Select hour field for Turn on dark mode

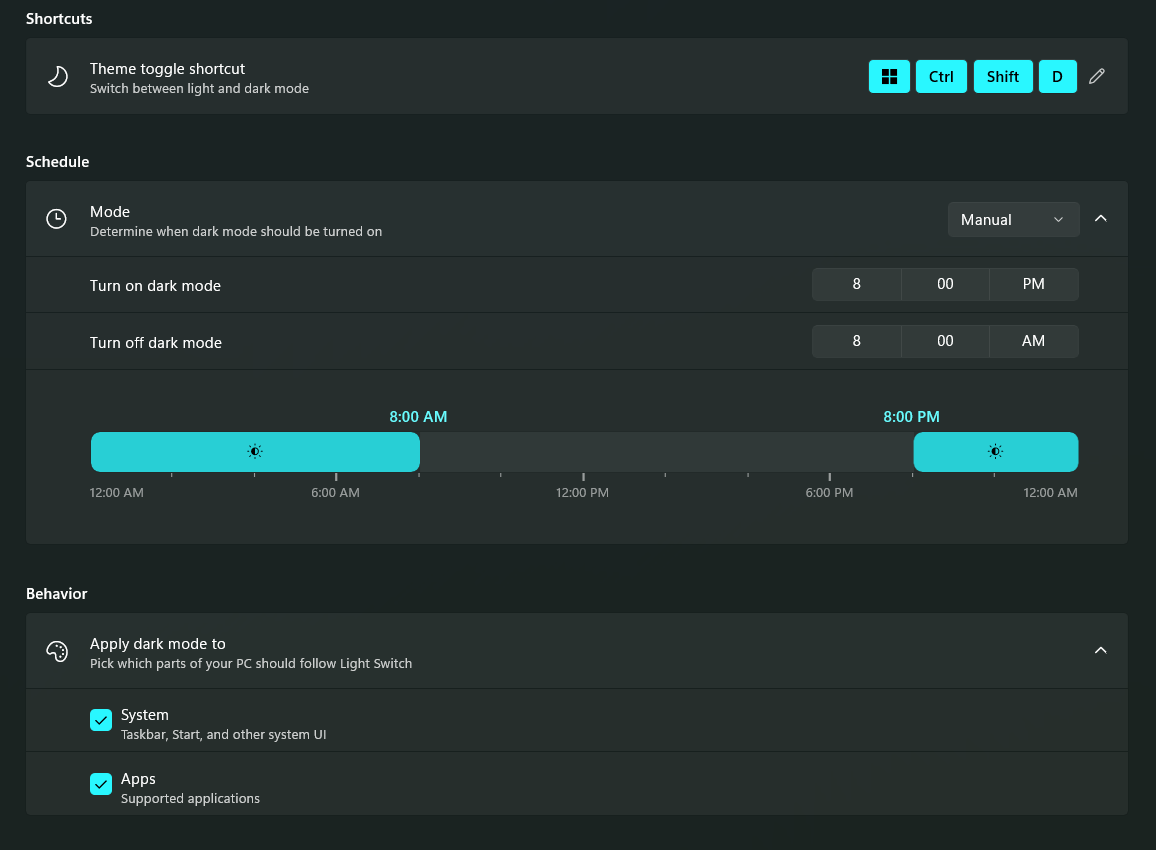[x=857, y=285]
